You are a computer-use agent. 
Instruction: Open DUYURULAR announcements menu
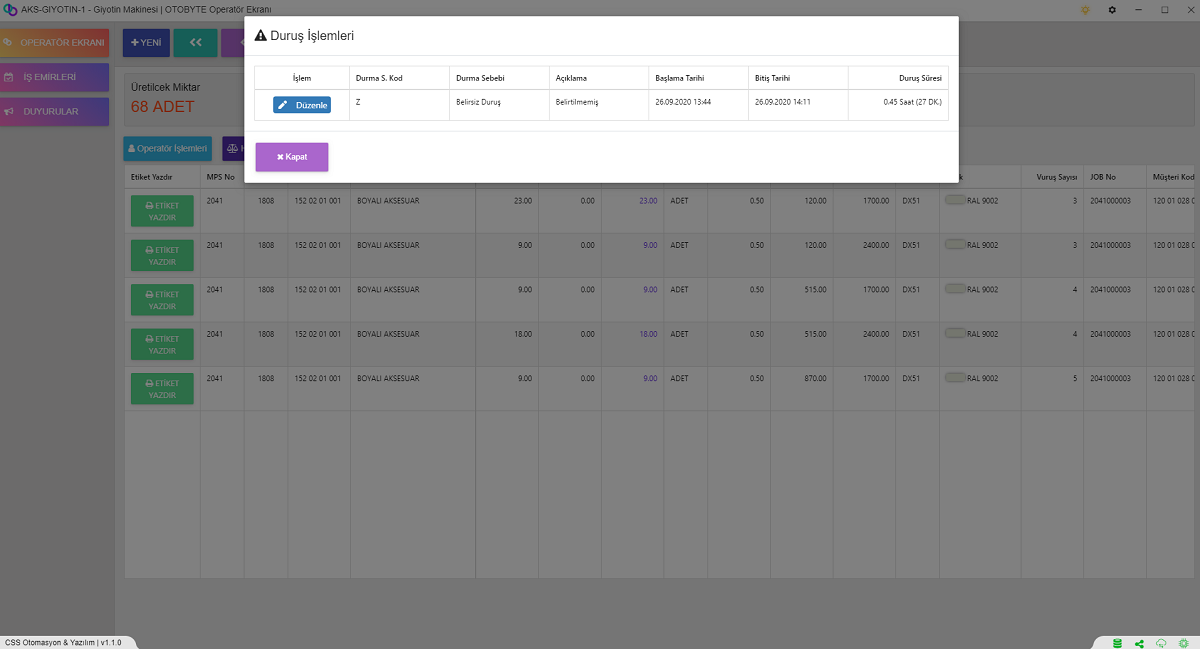point(55,112)
